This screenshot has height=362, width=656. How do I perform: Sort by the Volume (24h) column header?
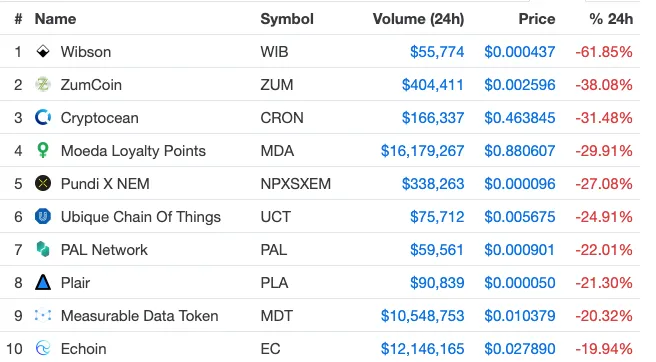click(x=418, y=19)
